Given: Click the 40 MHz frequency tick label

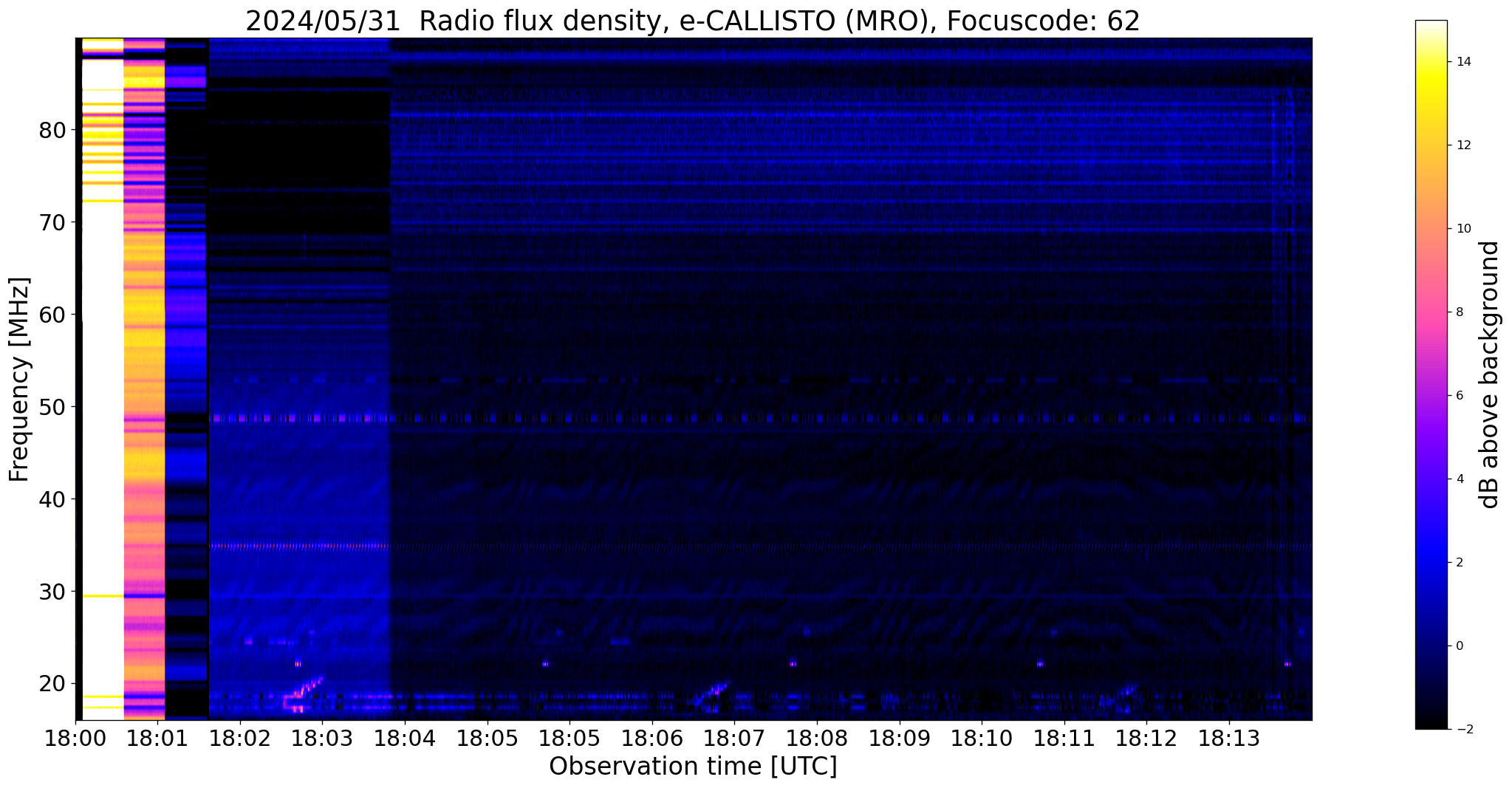Looking at the screenshot, I should [52, 499].
